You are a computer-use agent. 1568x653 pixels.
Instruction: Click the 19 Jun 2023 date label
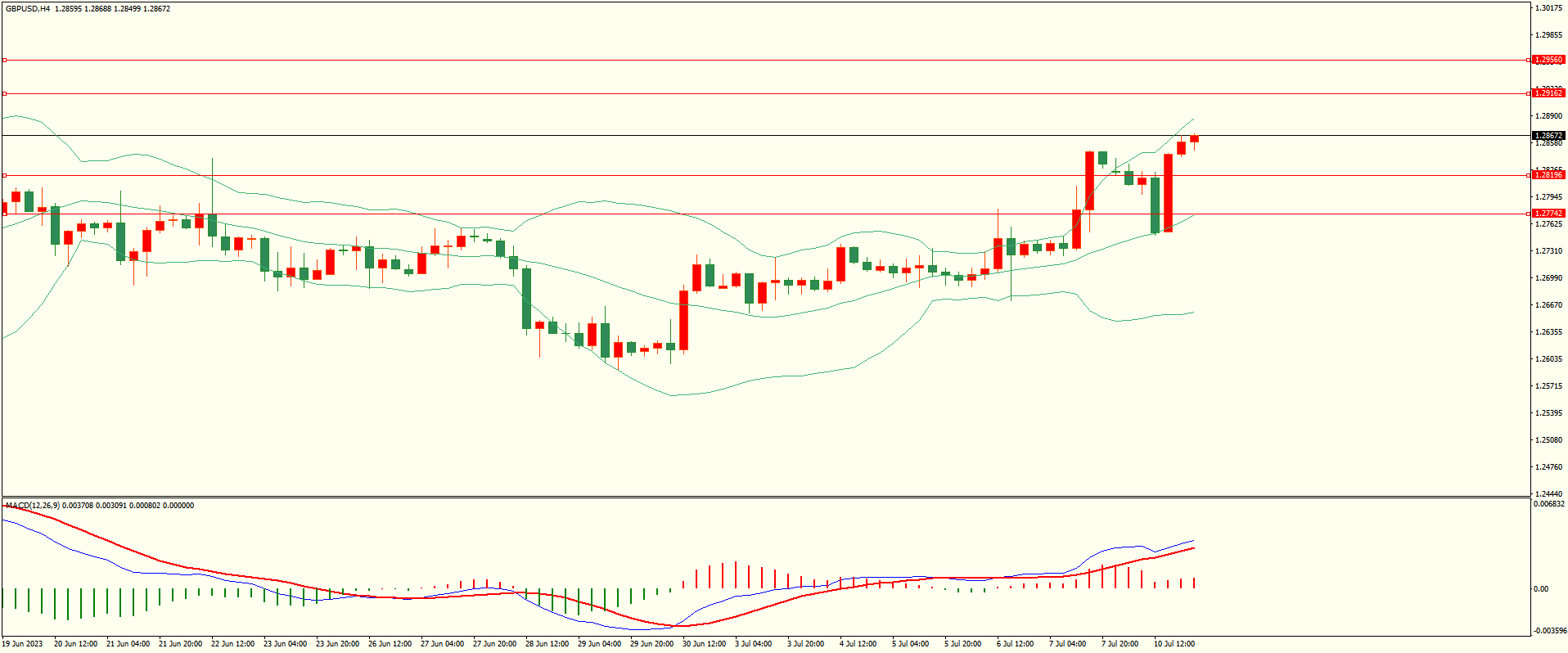pos(22,644)
